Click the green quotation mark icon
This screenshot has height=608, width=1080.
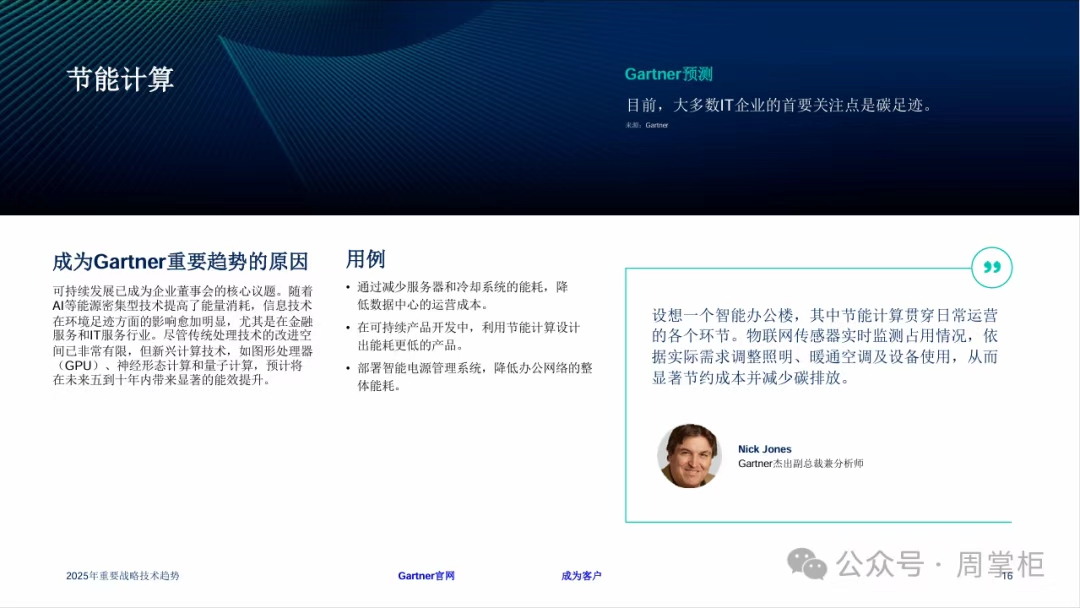(991, 268)
